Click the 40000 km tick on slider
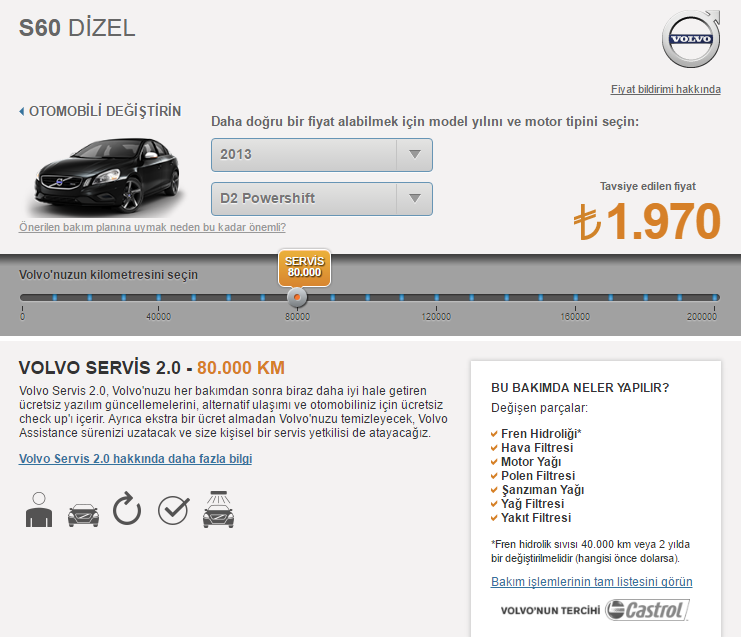The width and height of the screenshot is (742, 637). pos(159,298)
